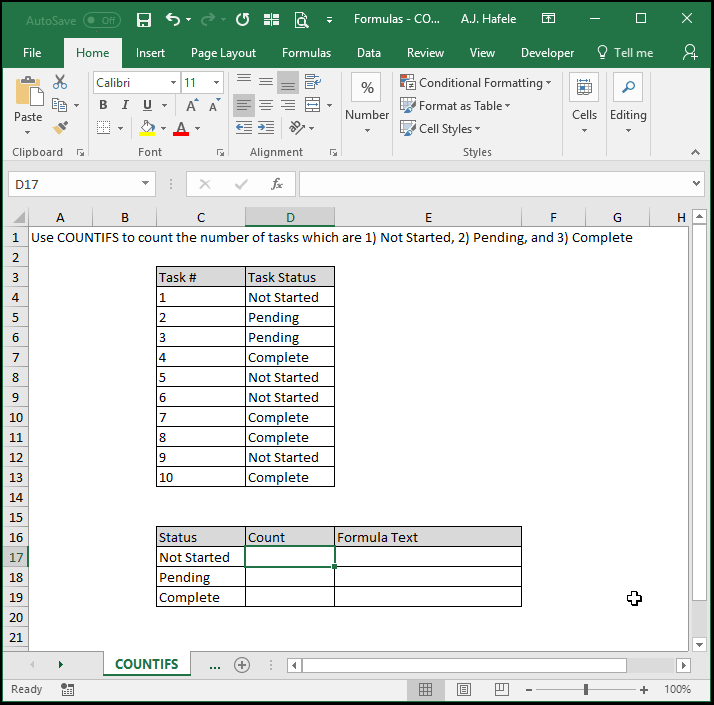Click the Borders icon
The image size is (714, 705).
104,128
